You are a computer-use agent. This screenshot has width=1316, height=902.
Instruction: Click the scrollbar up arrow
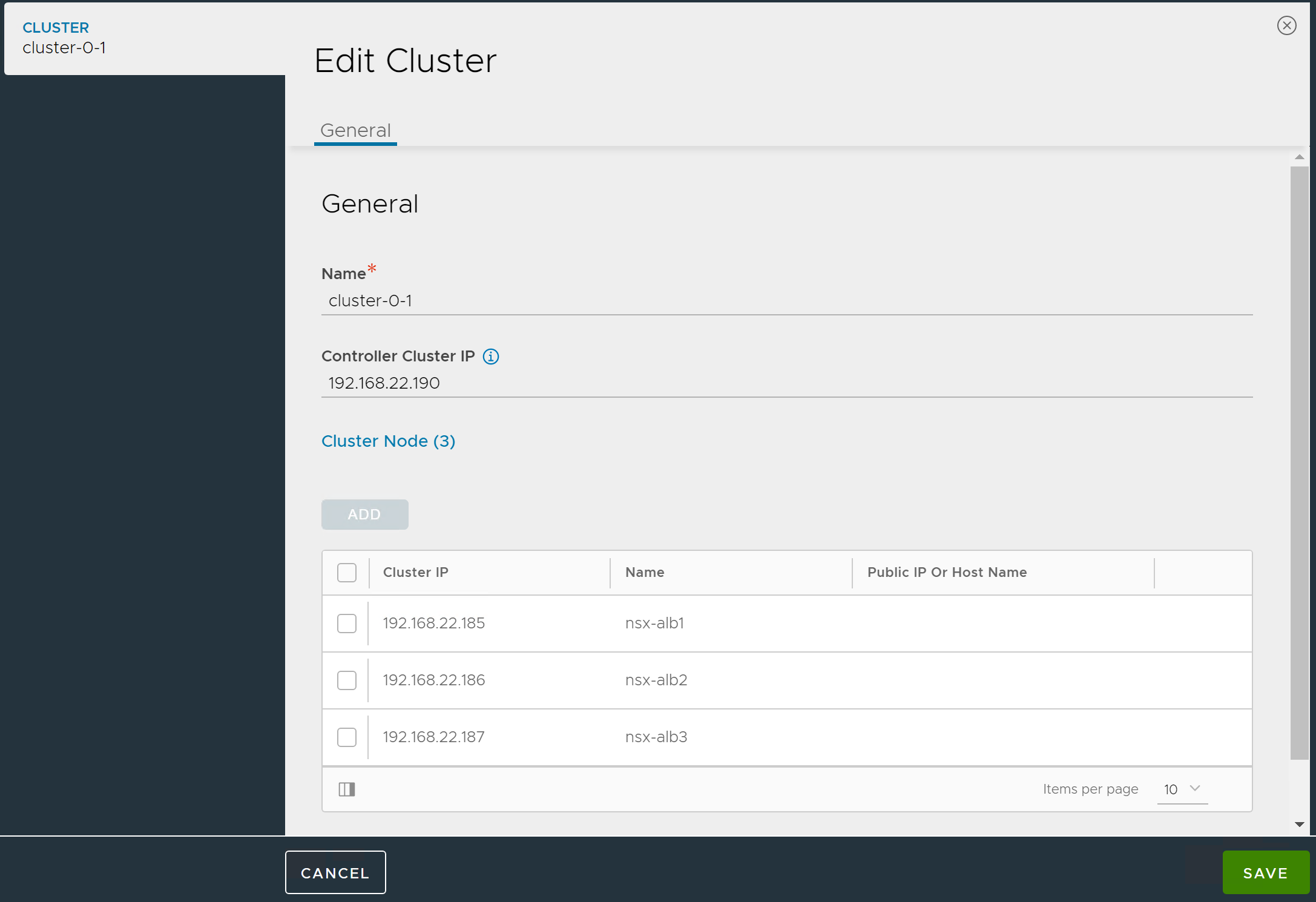1299,157
